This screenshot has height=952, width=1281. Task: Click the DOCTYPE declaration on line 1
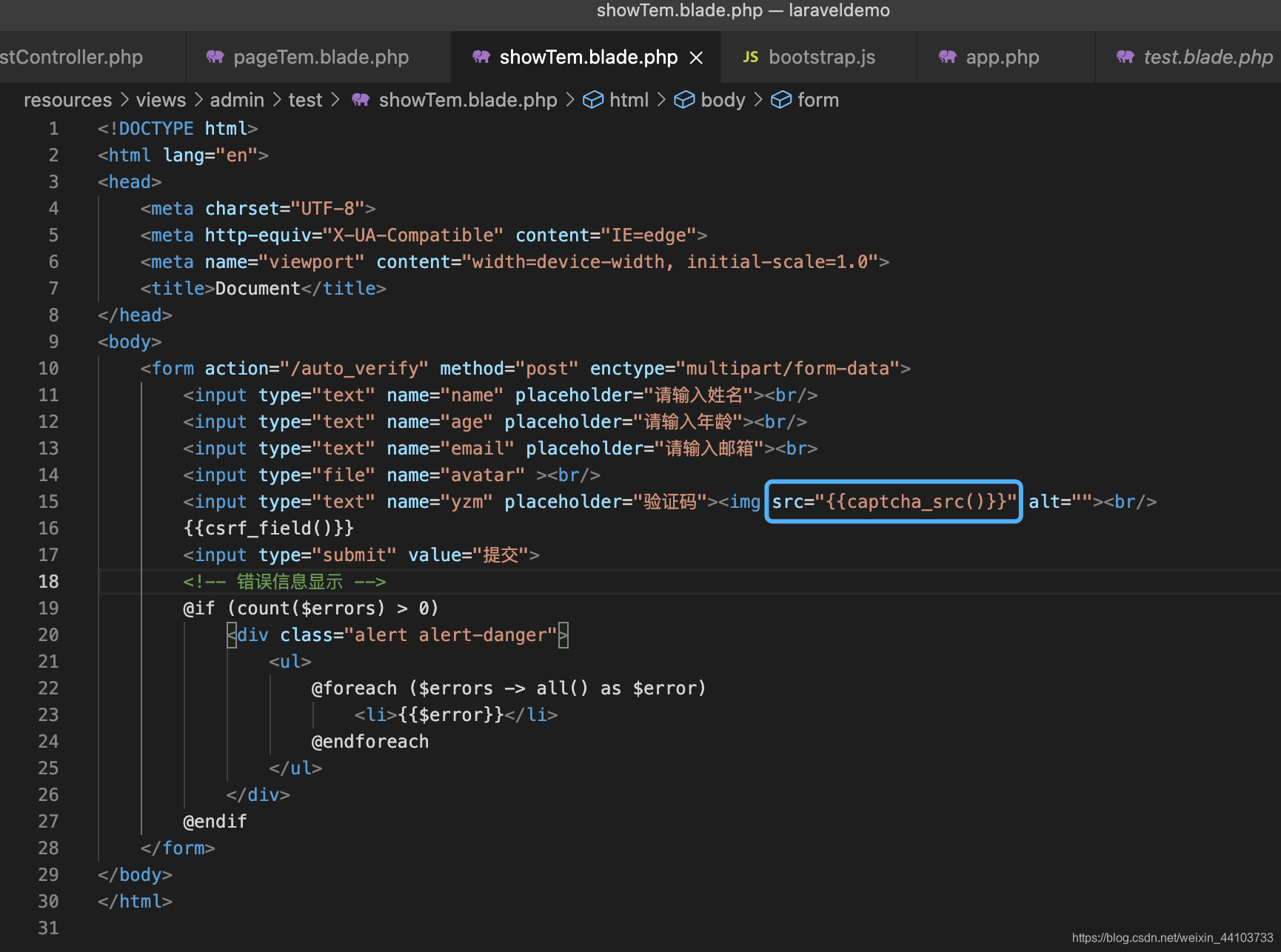(x=178, y=129)
